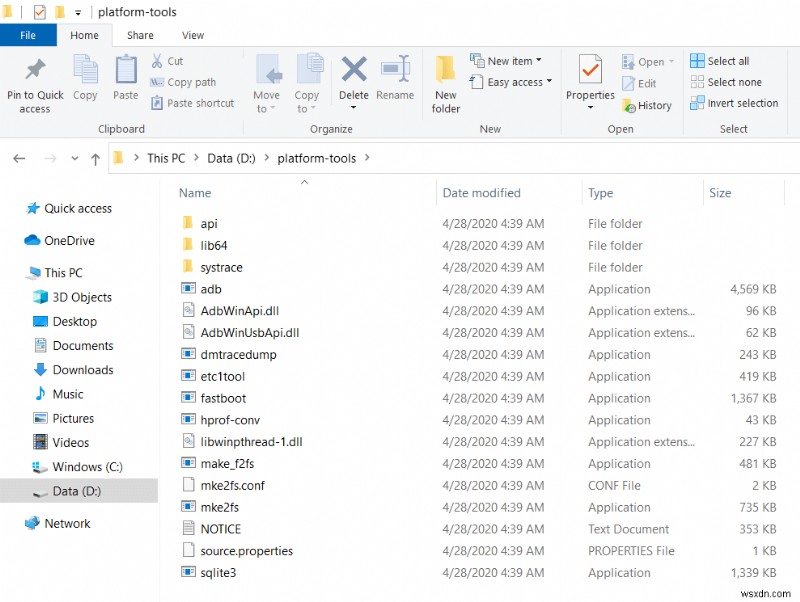Image resolution: width=800 pixels, height=602 pixels.
Task: Click the Paste shortcut option
Action: (x=192, y=103)
